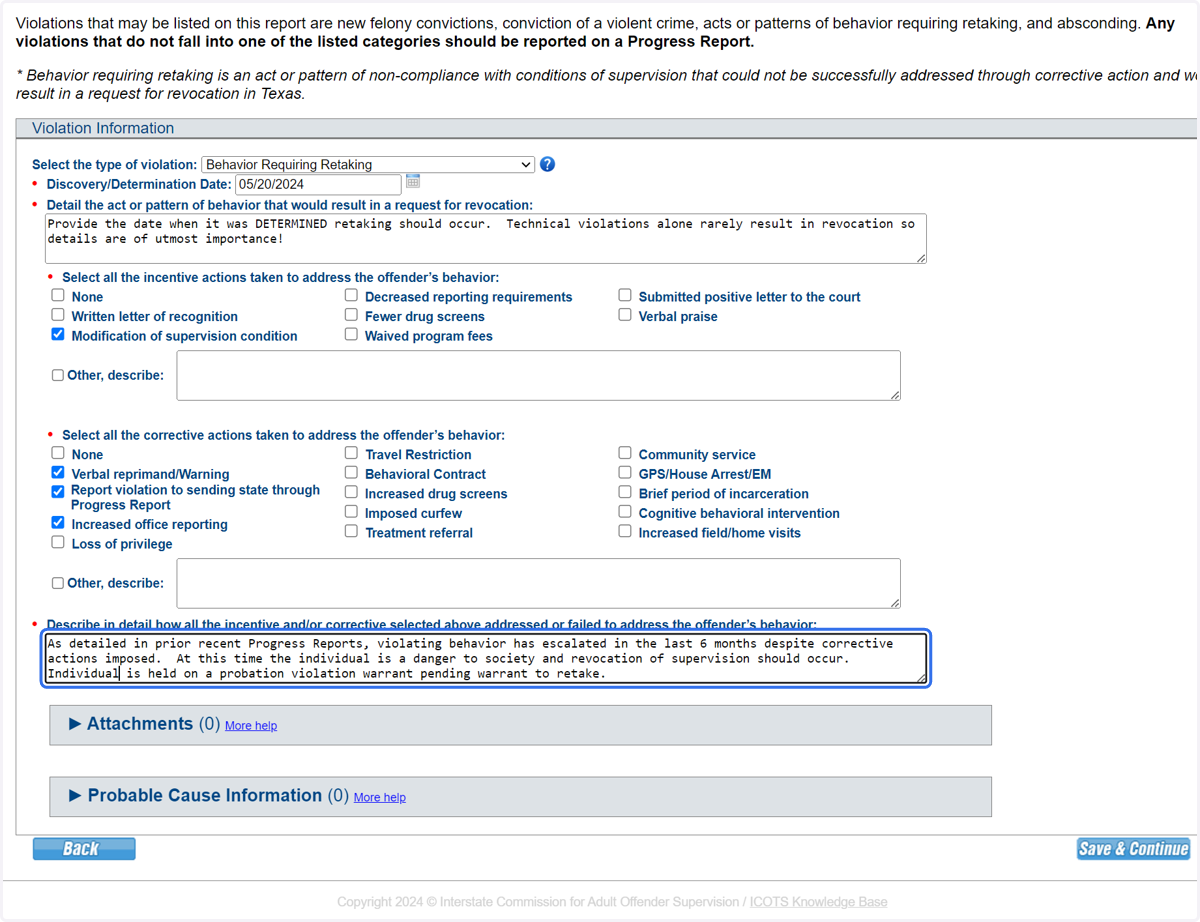Click the incentive Other describe textarea
Screen dimensions: 1200x922
coord(538,375)
